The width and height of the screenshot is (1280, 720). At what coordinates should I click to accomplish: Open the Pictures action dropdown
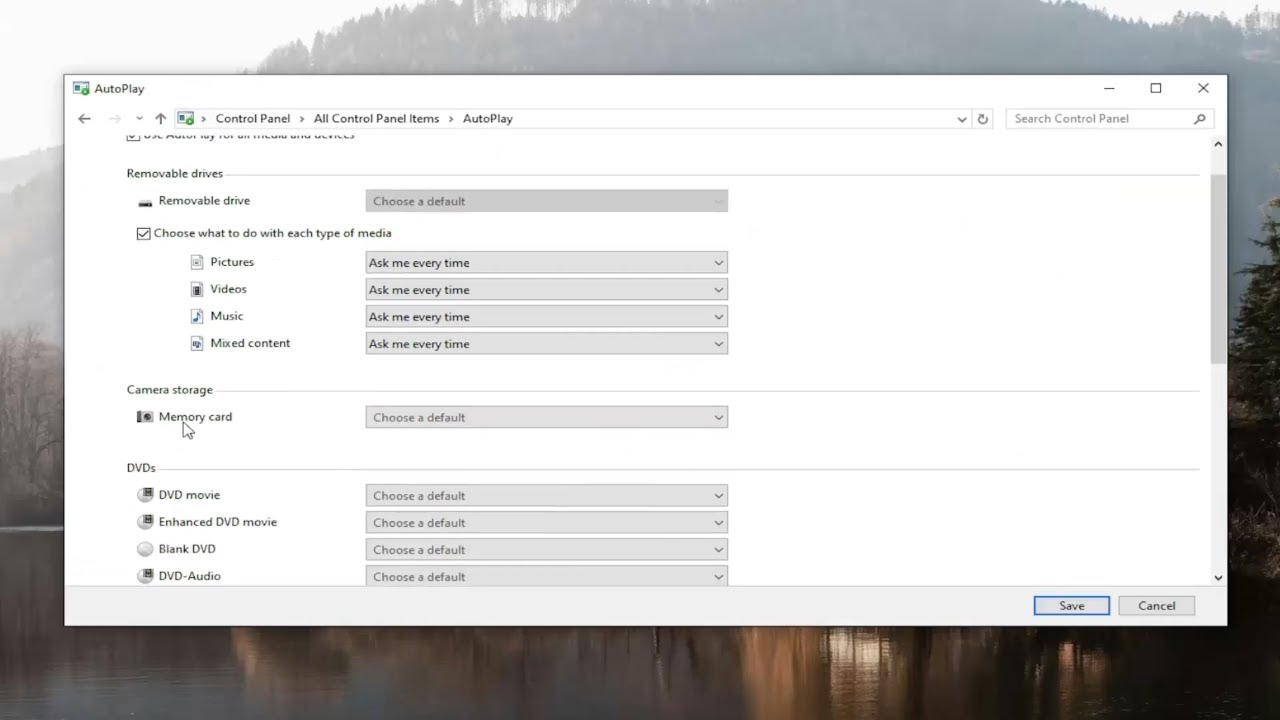[x=546, y=263]
